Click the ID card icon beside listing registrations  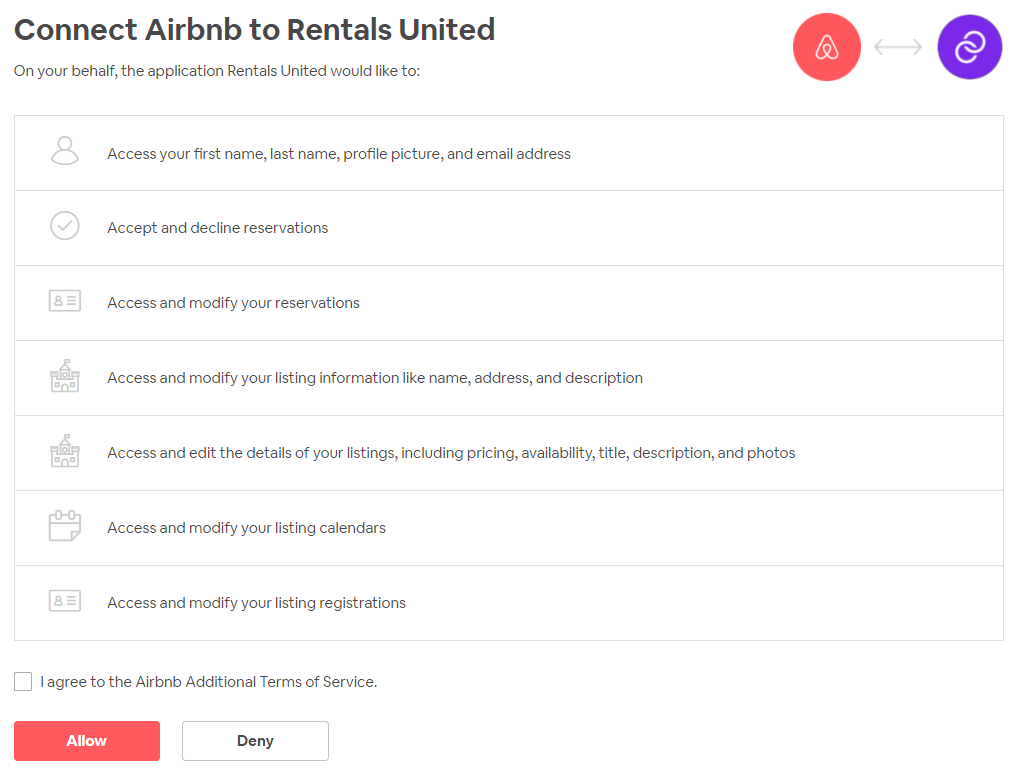click(64, 601)
